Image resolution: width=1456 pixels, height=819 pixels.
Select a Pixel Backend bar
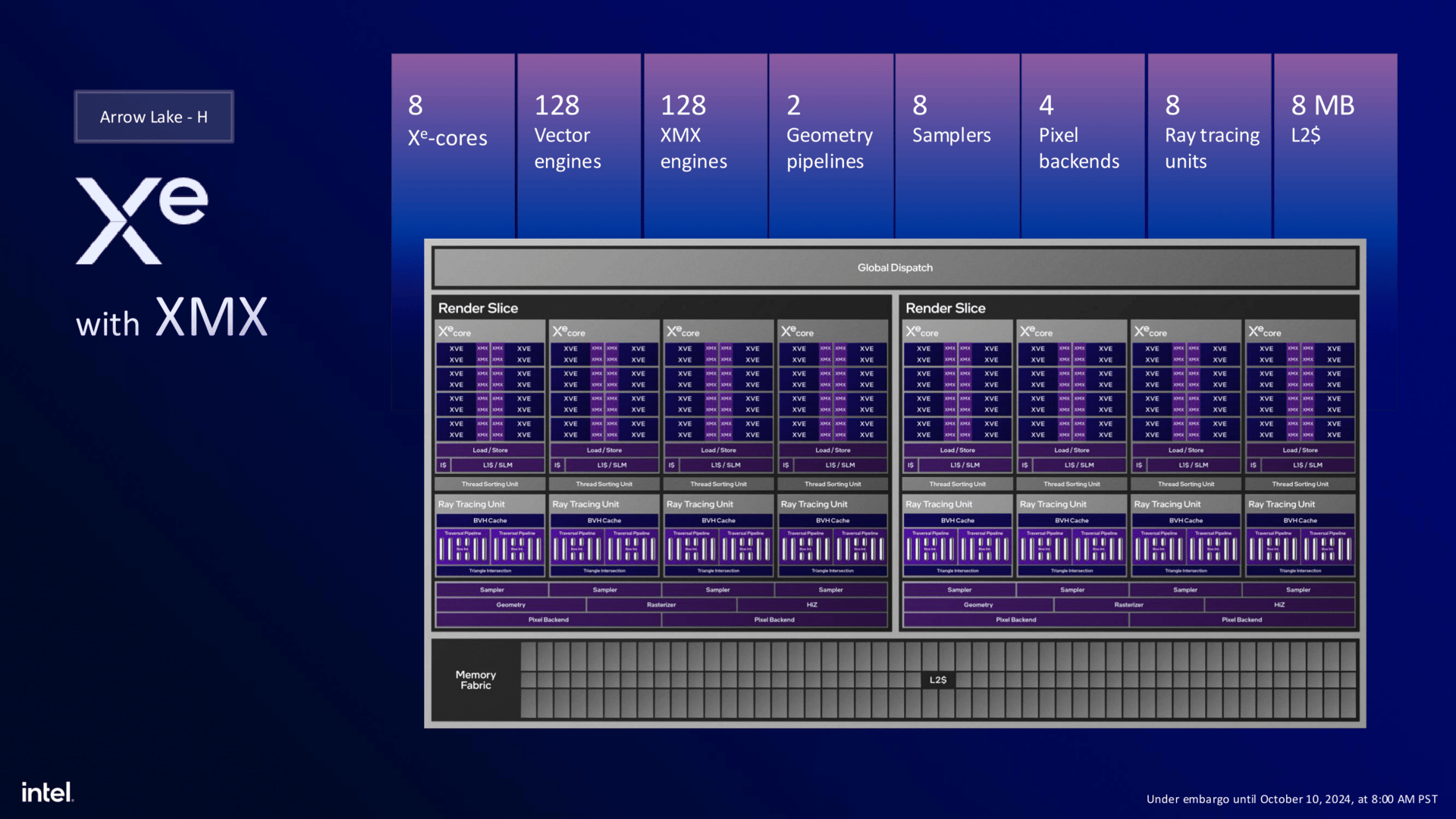[549, 620]
